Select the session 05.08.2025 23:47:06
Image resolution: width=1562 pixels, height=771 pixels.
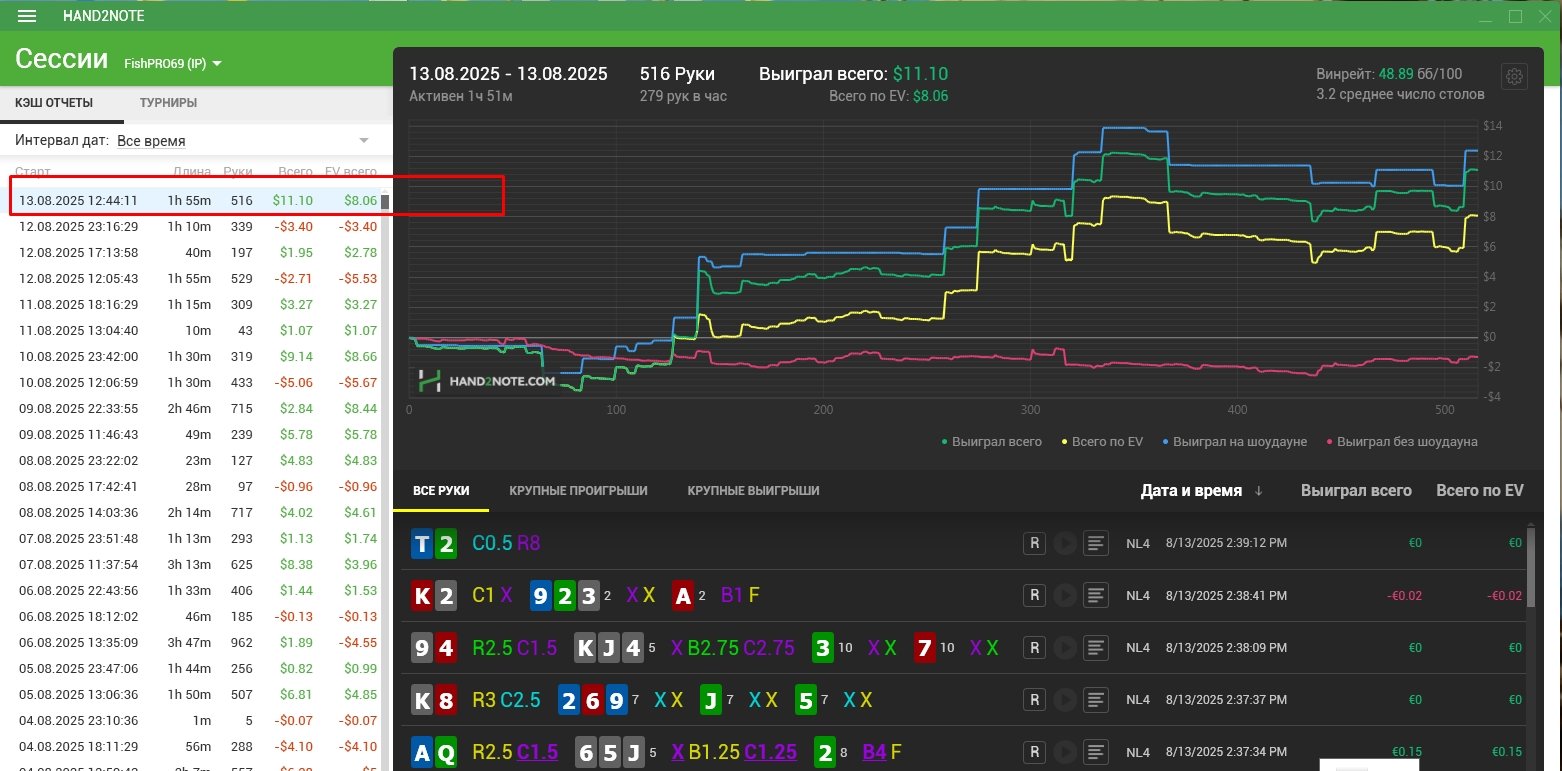[196, 668]
